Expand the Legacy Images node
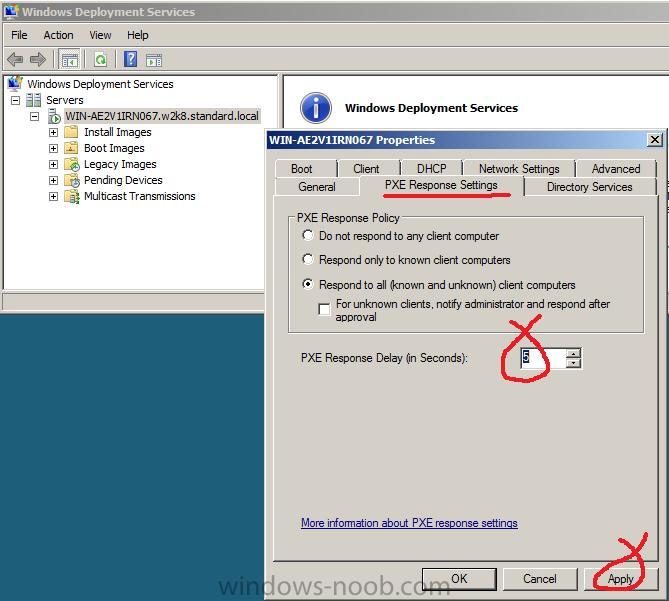The height and width of the screenshot is (601, 669). [53, 164]
